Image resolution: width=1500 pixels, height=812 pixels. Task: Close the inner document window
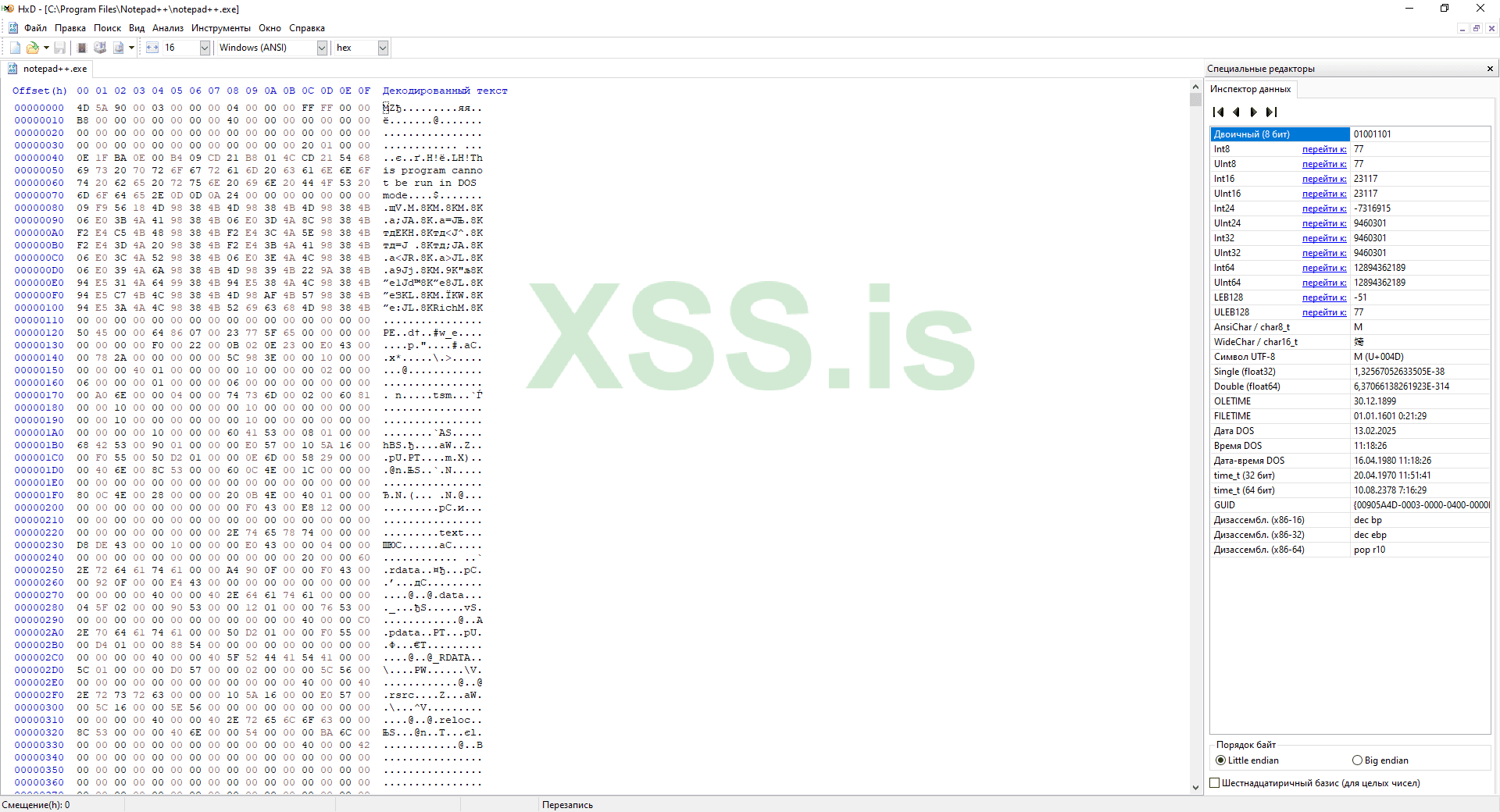1491,28
